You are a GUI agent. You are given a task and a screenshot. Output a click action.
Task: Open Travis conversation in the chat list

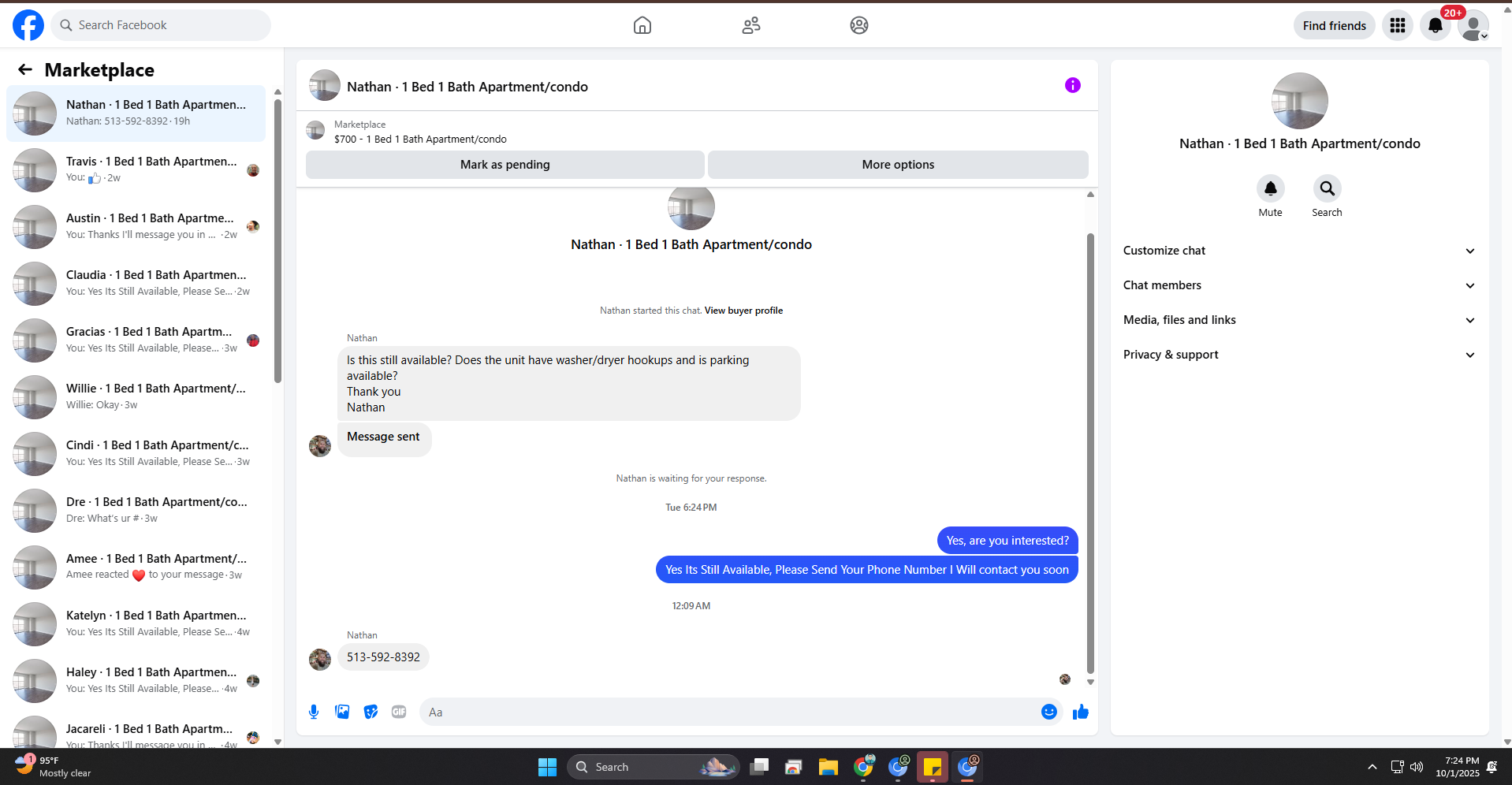(x=136, y=170)
